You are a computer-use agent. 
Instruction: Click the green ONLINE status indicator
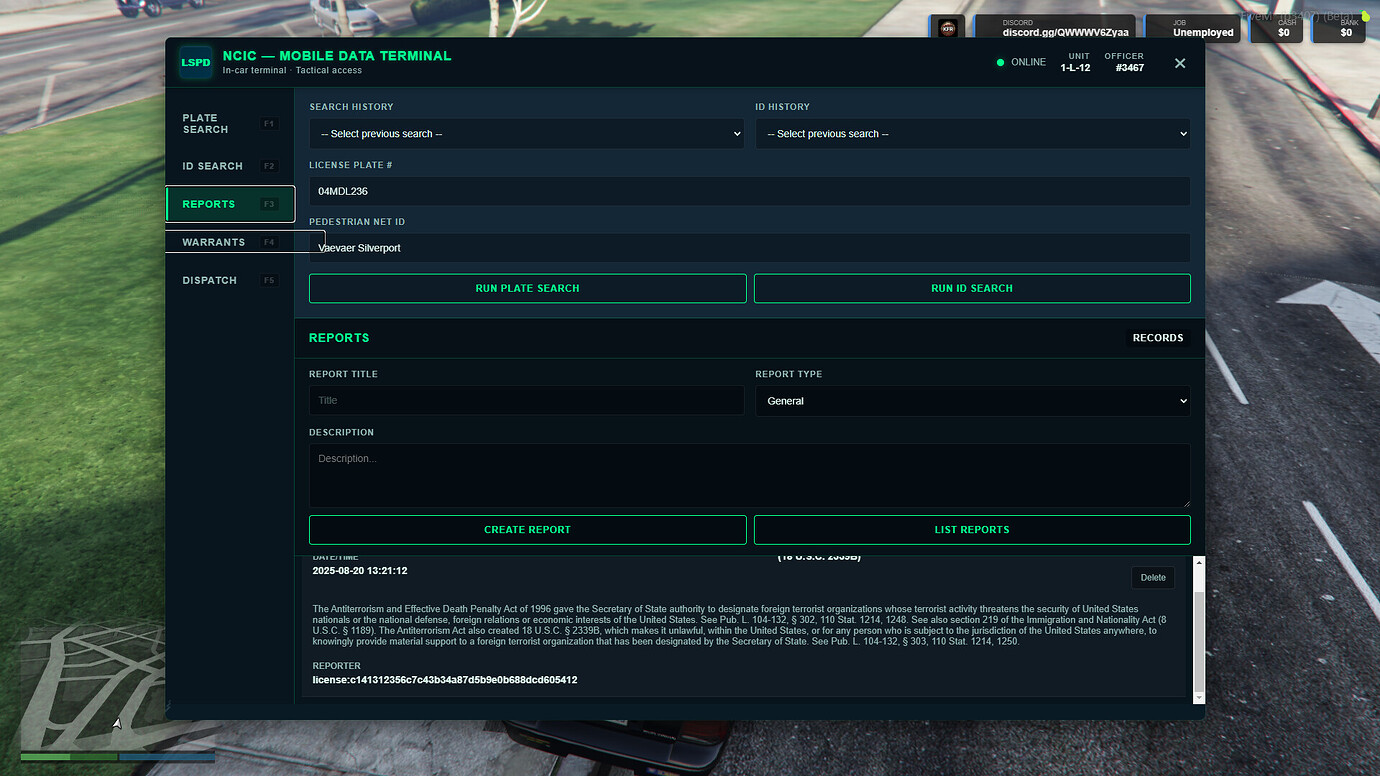click(1000, 63)
